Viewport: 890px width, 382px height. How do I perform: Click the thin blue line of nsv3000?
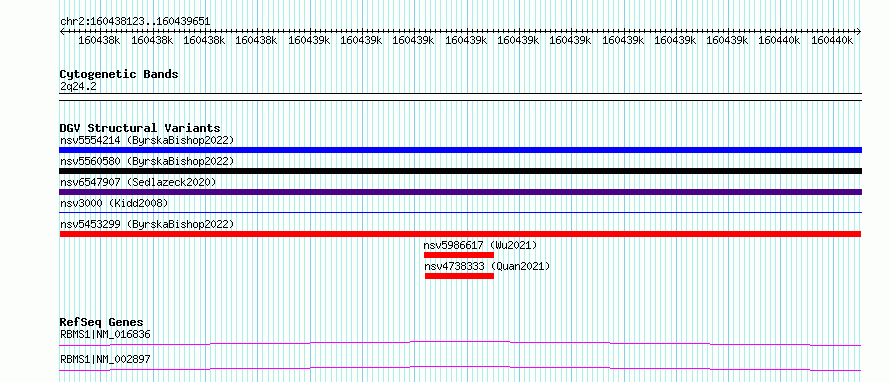click(x=460, y=213)
